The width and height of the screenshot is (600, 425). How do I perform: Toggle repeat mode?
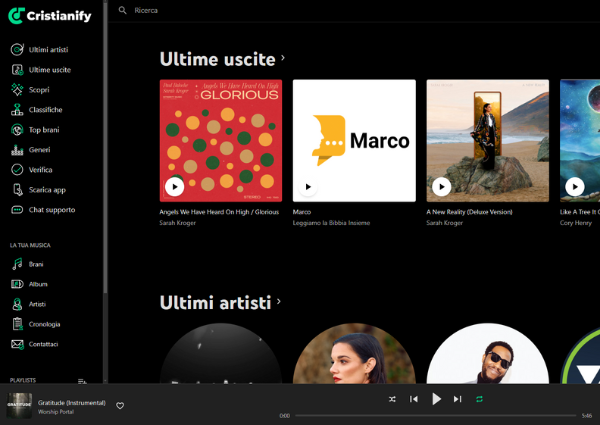[x=479, y=399]
